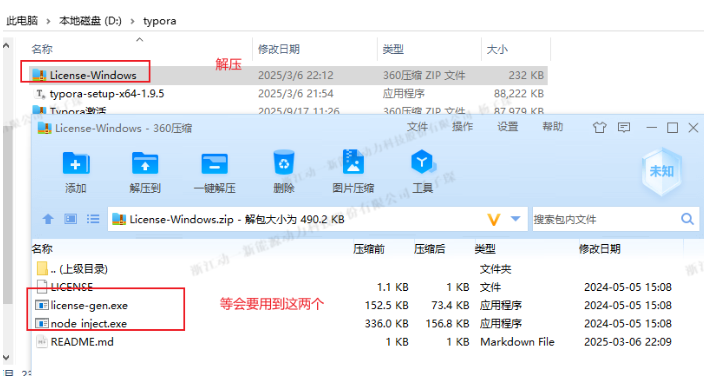Sort archive list by 修改日期 column

599,249
